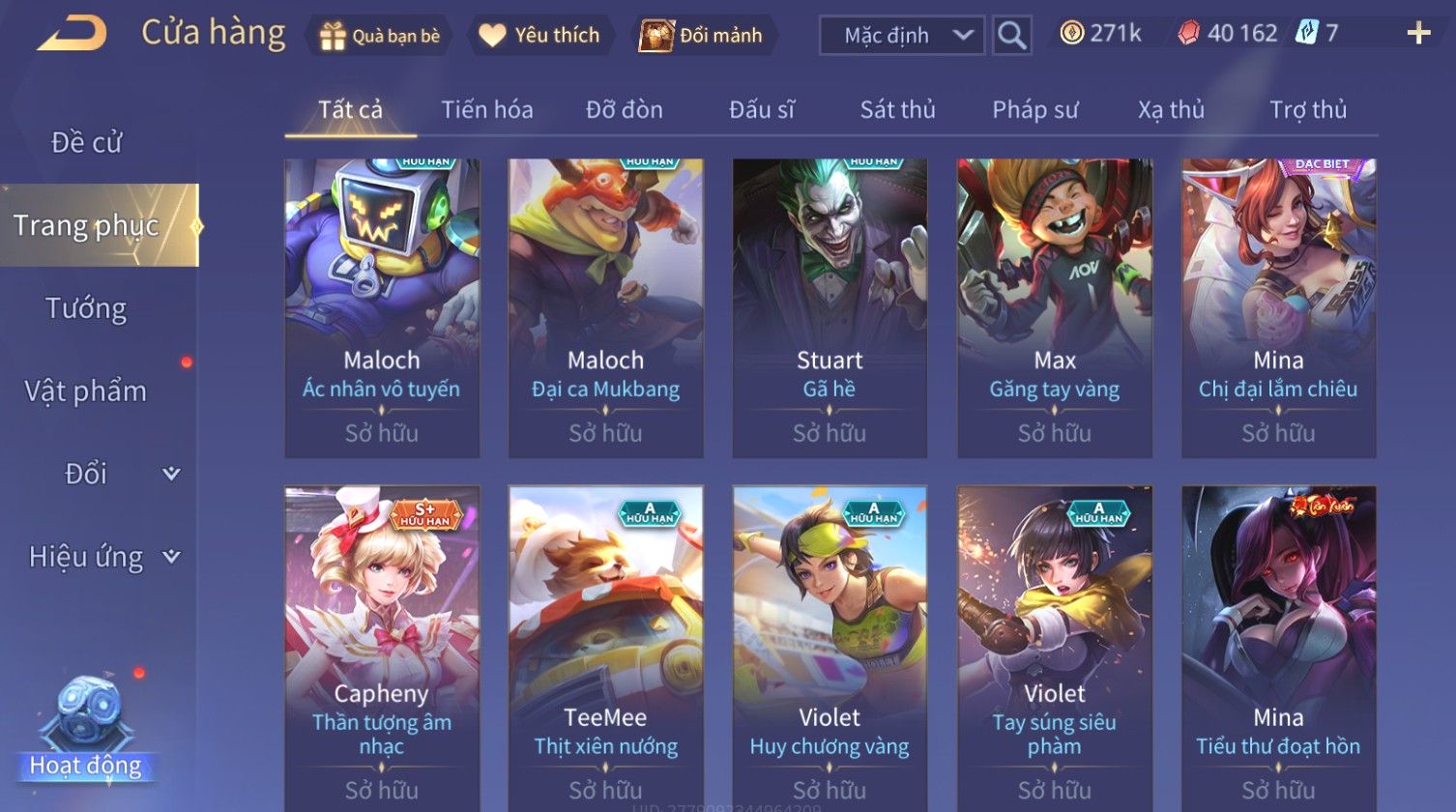Tap the red gem currency icon
Screen dimensions: 1456x812
pyautogui.click(x=1188, y=34)
